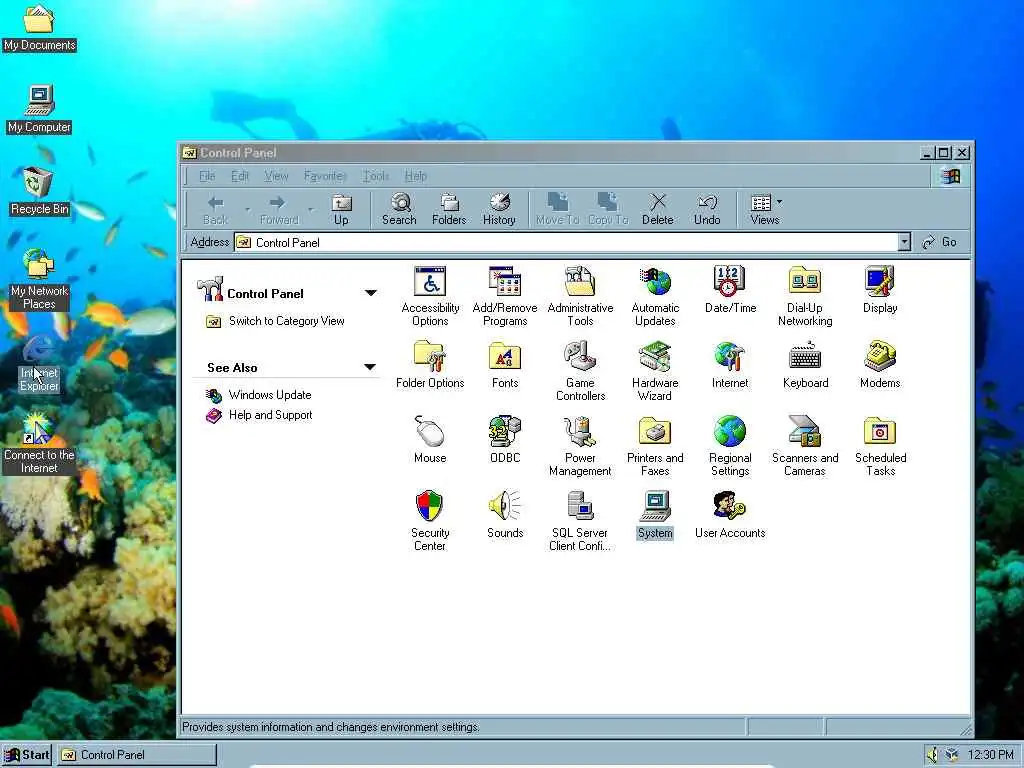Open Accessibility Options applet
This screenshot has height=768, width=1024.
coord(430,296)
